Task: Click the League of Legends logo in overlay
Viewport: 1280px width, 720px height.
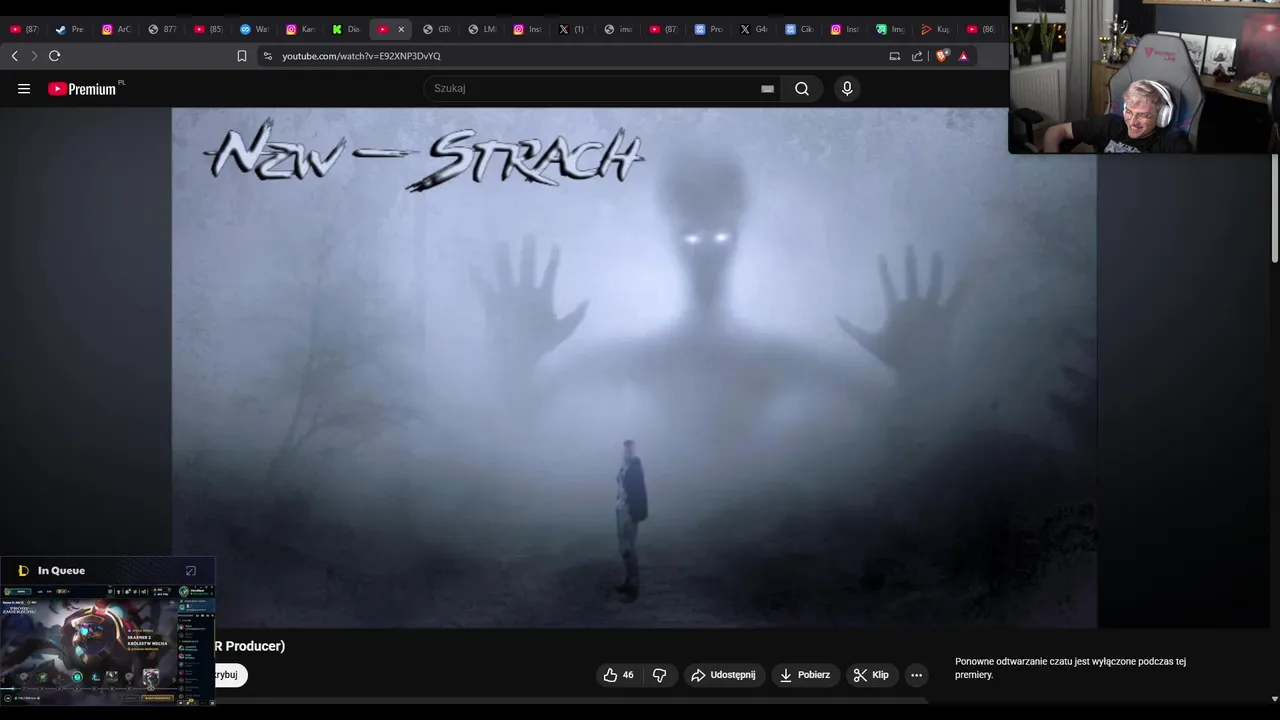Action: 24,571
